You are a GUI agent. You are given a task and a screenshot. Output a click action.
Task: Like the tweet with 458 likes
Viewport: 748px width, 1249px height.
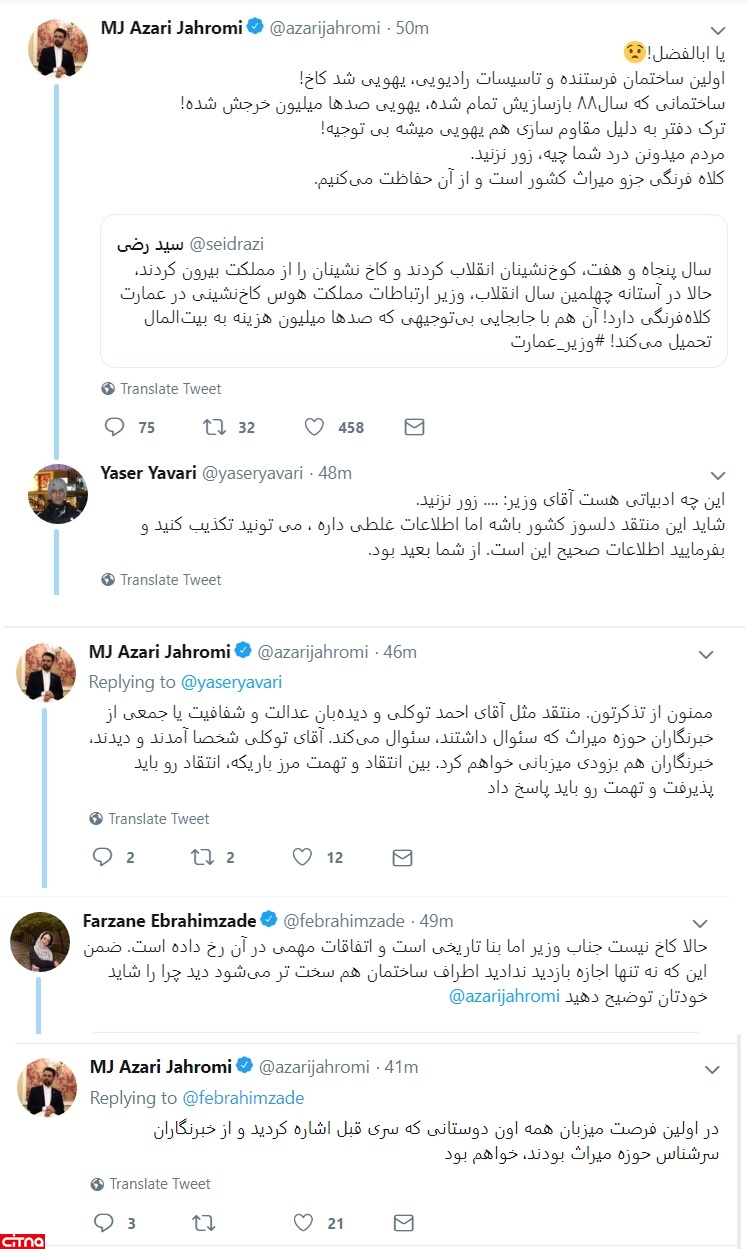[314, 427]
